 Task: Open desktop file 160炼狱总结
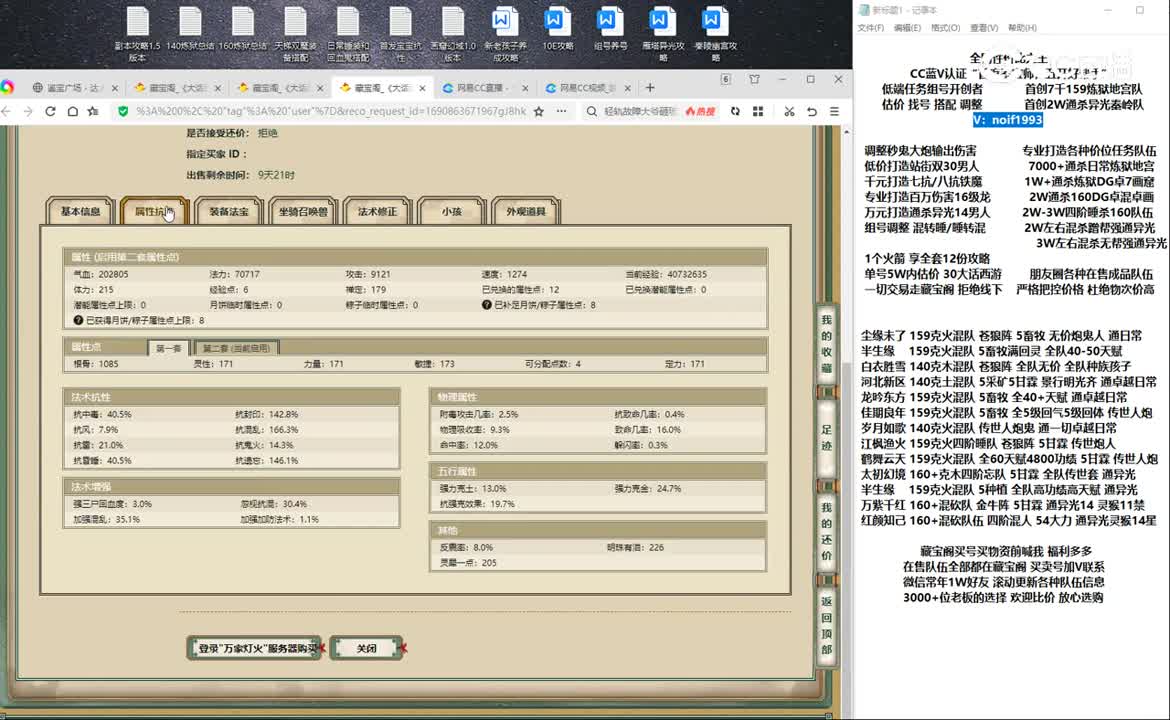(243, 30)
